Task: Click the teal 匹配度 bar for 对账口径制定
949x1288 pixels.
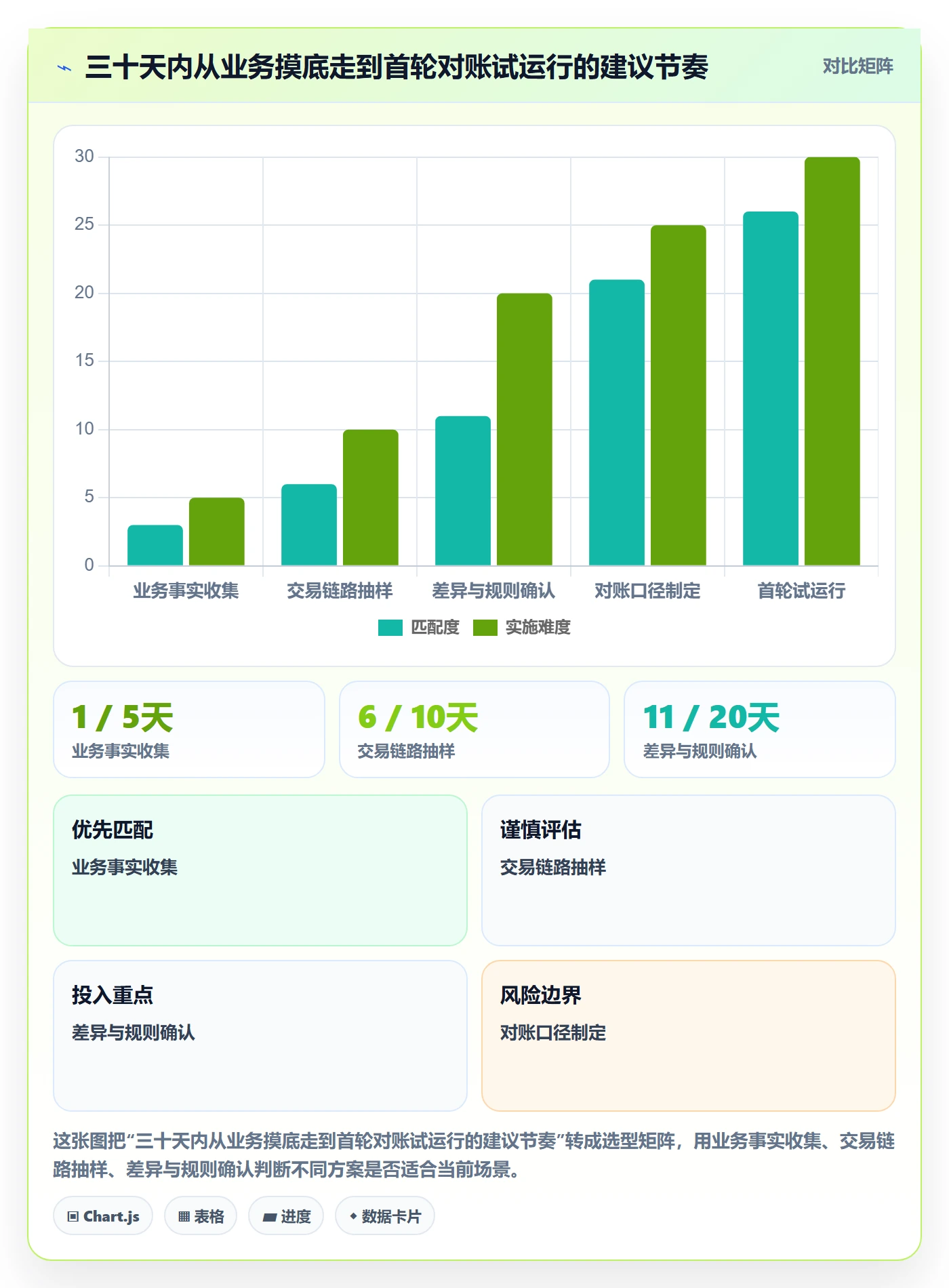Action: click(617, 422)
